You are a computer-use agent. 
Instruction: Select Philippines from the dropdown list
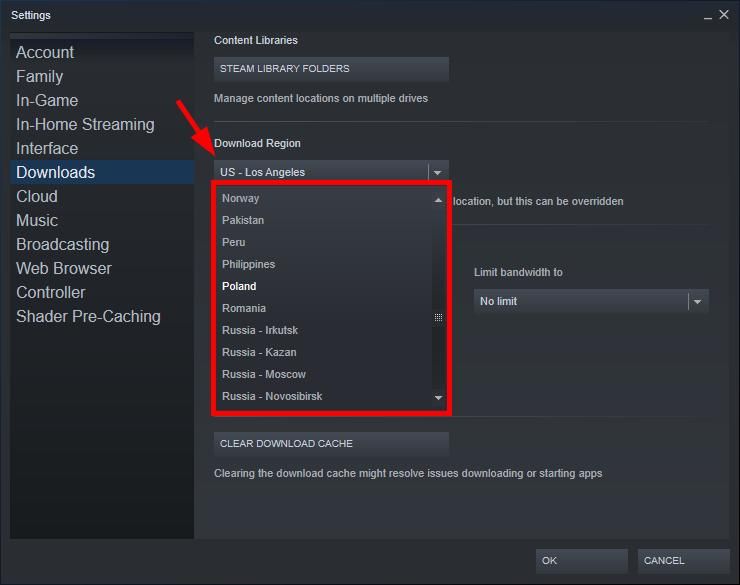pyautogui.click(x=249, y=264)
